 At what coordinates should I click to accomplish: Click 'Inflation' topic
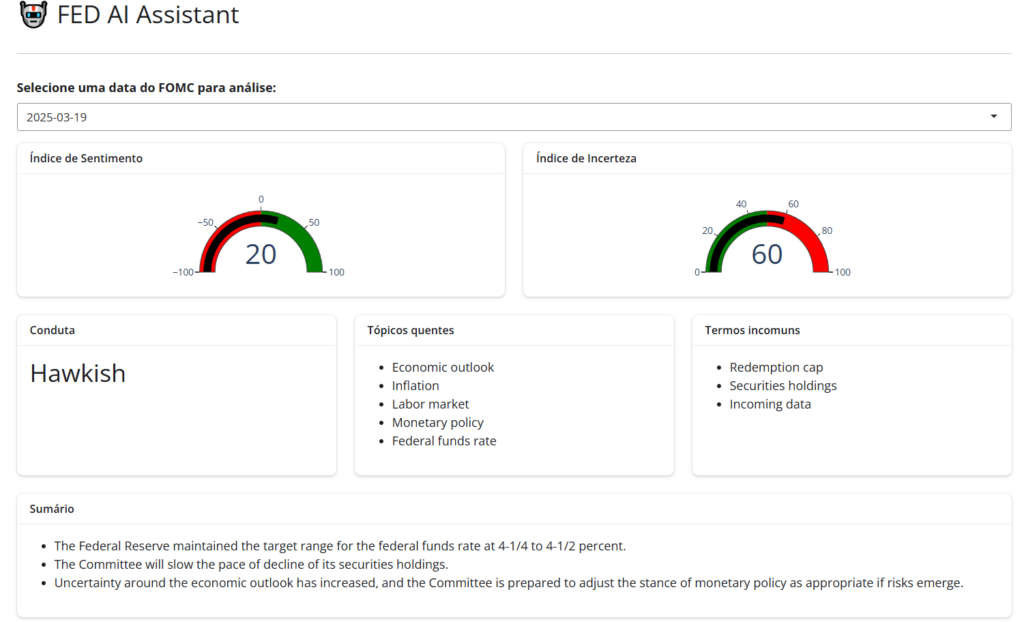pyautogui.click(x=415, y=385)
